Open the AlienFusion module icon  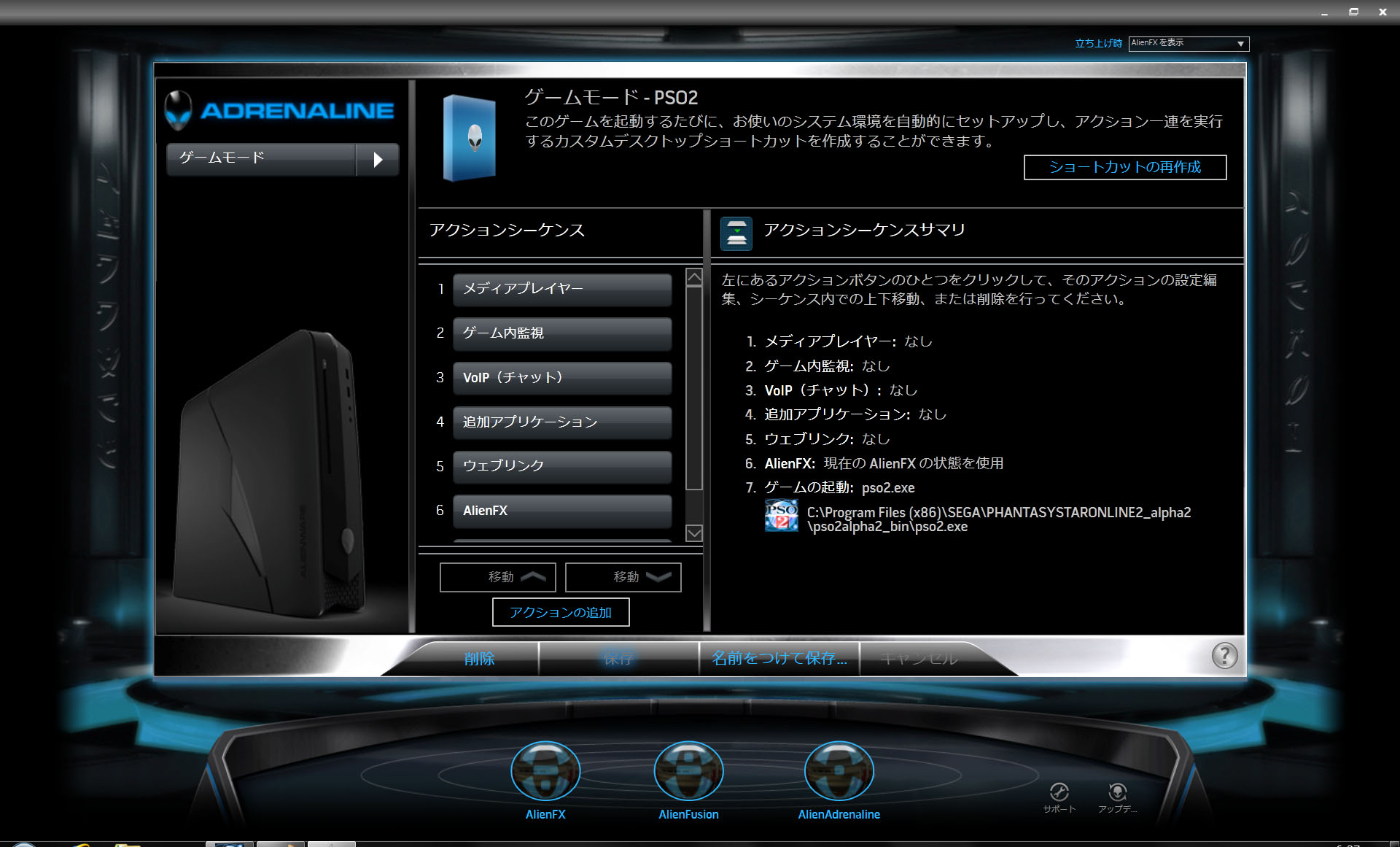pyautogui.click(x=688, y=771)
